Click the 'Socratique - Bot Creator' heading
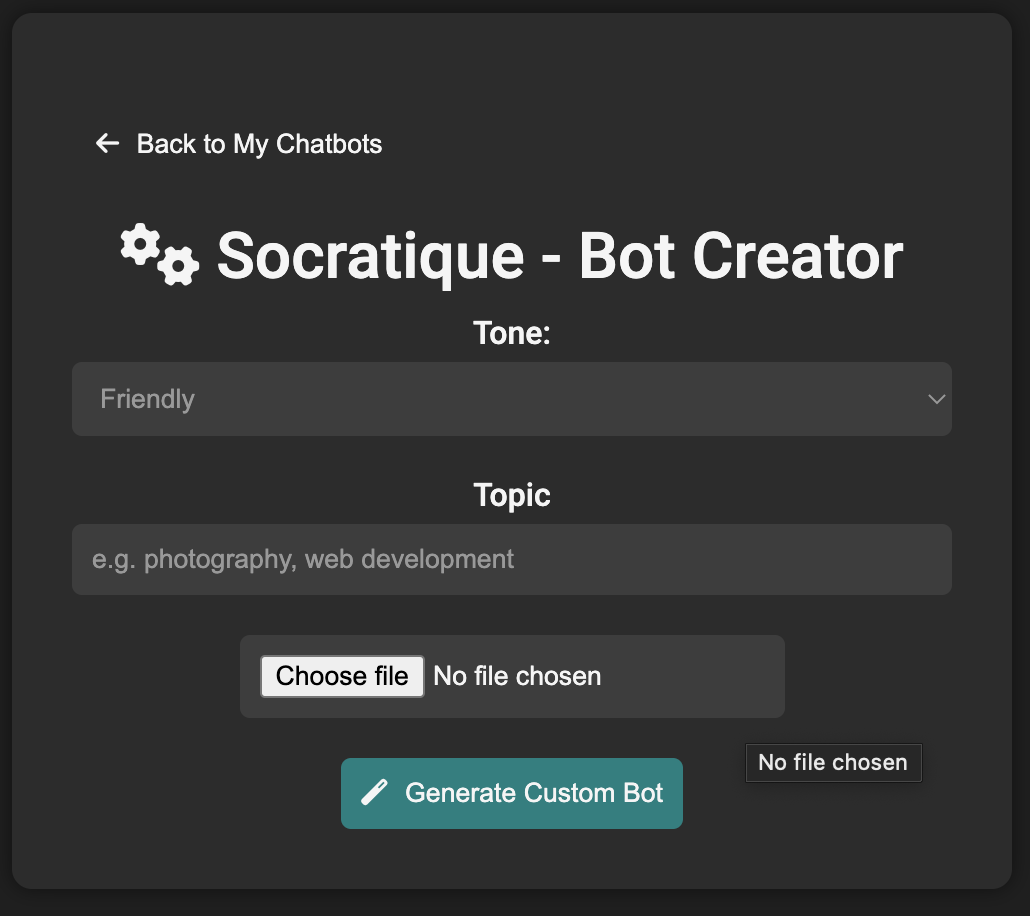Screen dimensions: 1030x916 coord(560,256)
